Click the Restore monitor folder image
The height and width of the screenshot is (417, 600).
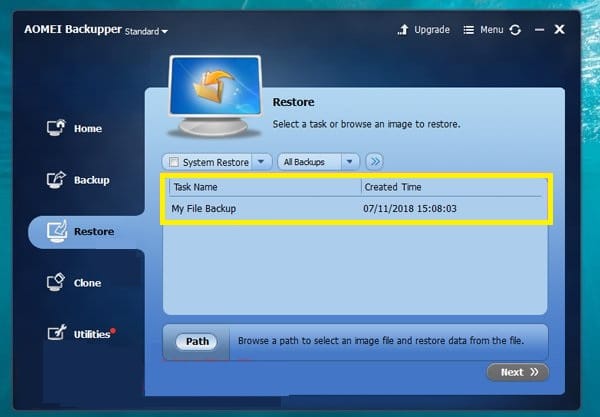pos(215,97)
